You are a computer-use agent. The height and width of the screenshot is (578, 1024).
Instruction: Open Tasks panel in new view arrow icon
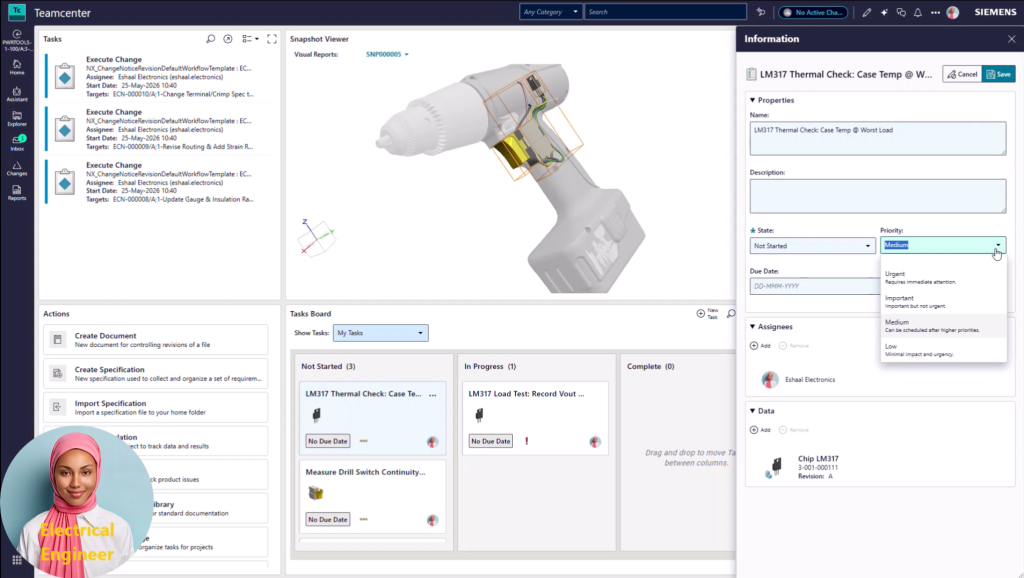[x=227, y=39]
